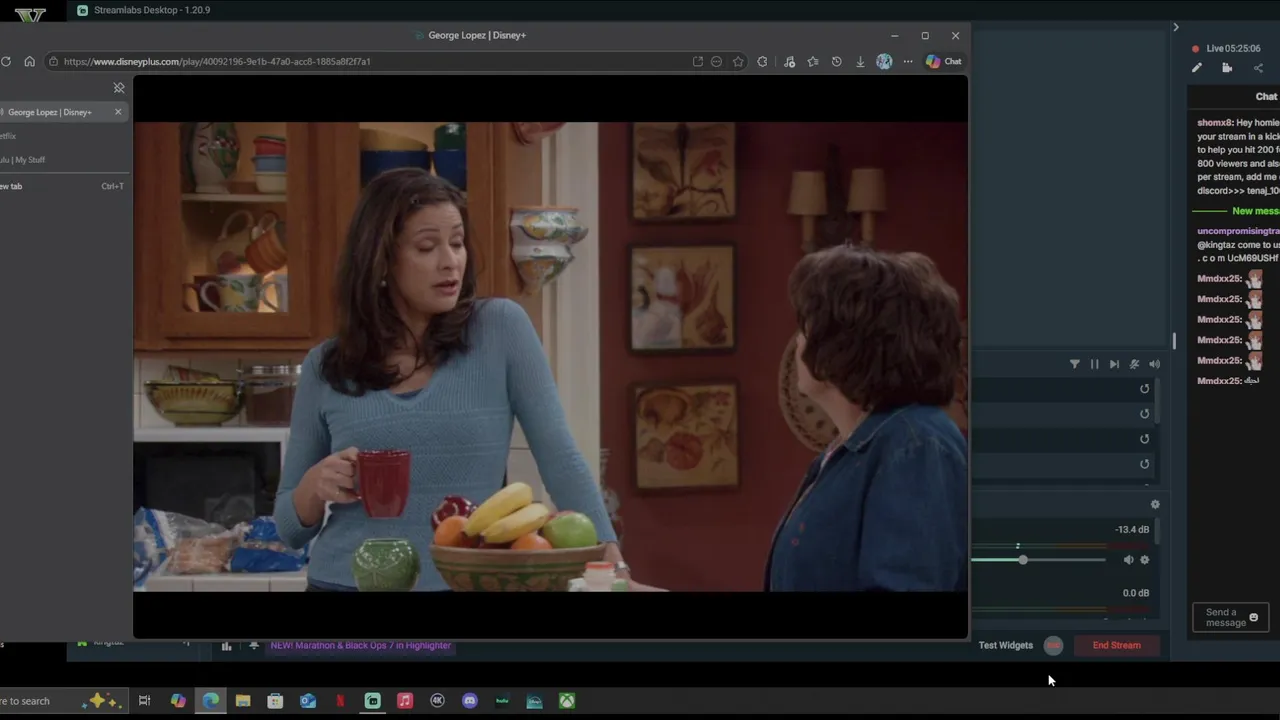Toggle event sounds speaker icon

pyautogui.click(x=1154, y=364)
